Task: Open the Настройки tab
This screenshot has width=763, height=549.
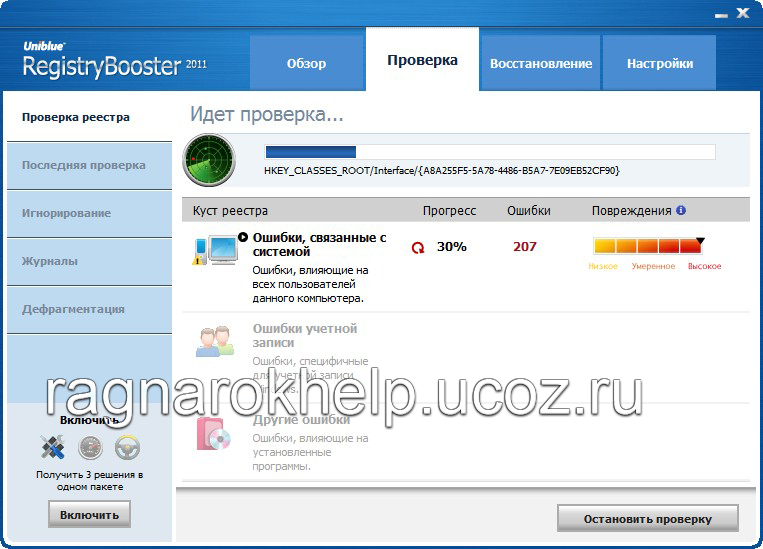Action: point(660,63)
